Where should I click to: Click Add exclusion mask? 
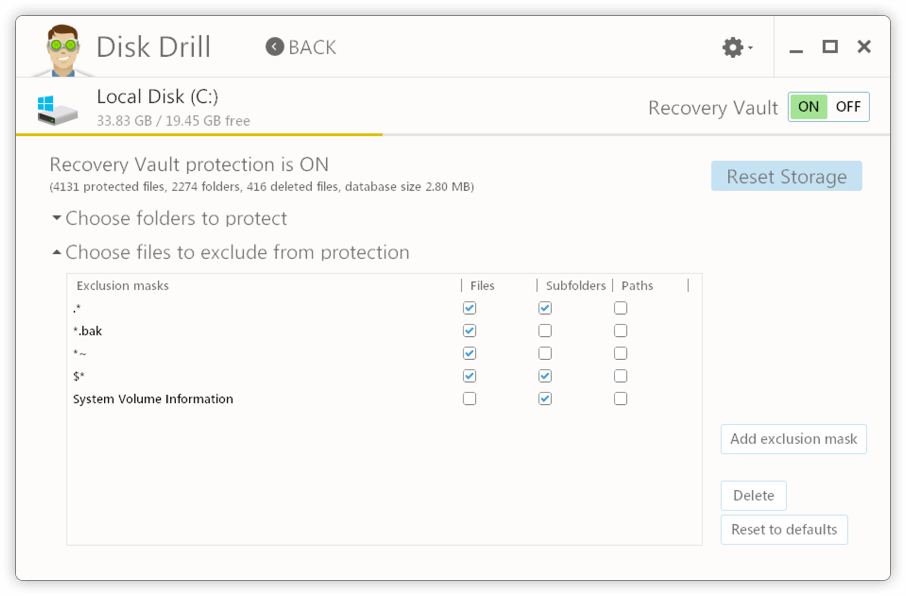pyautogui.click(x=793, y=439)
